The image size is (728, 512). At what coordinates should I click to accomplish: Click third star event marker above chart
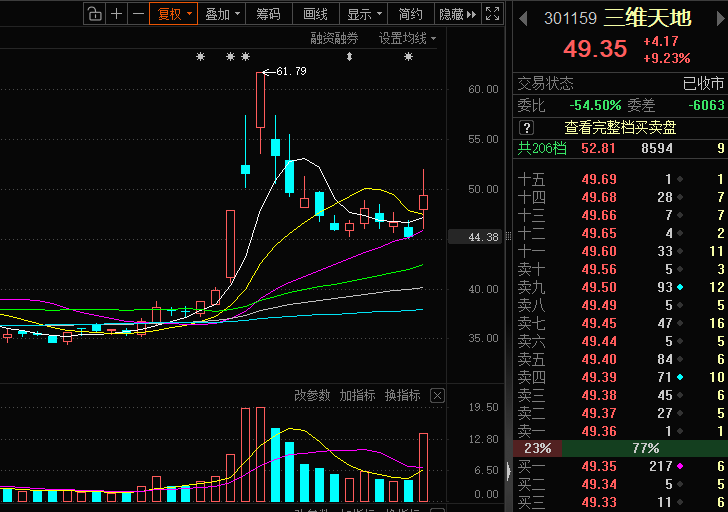[246, 57]
